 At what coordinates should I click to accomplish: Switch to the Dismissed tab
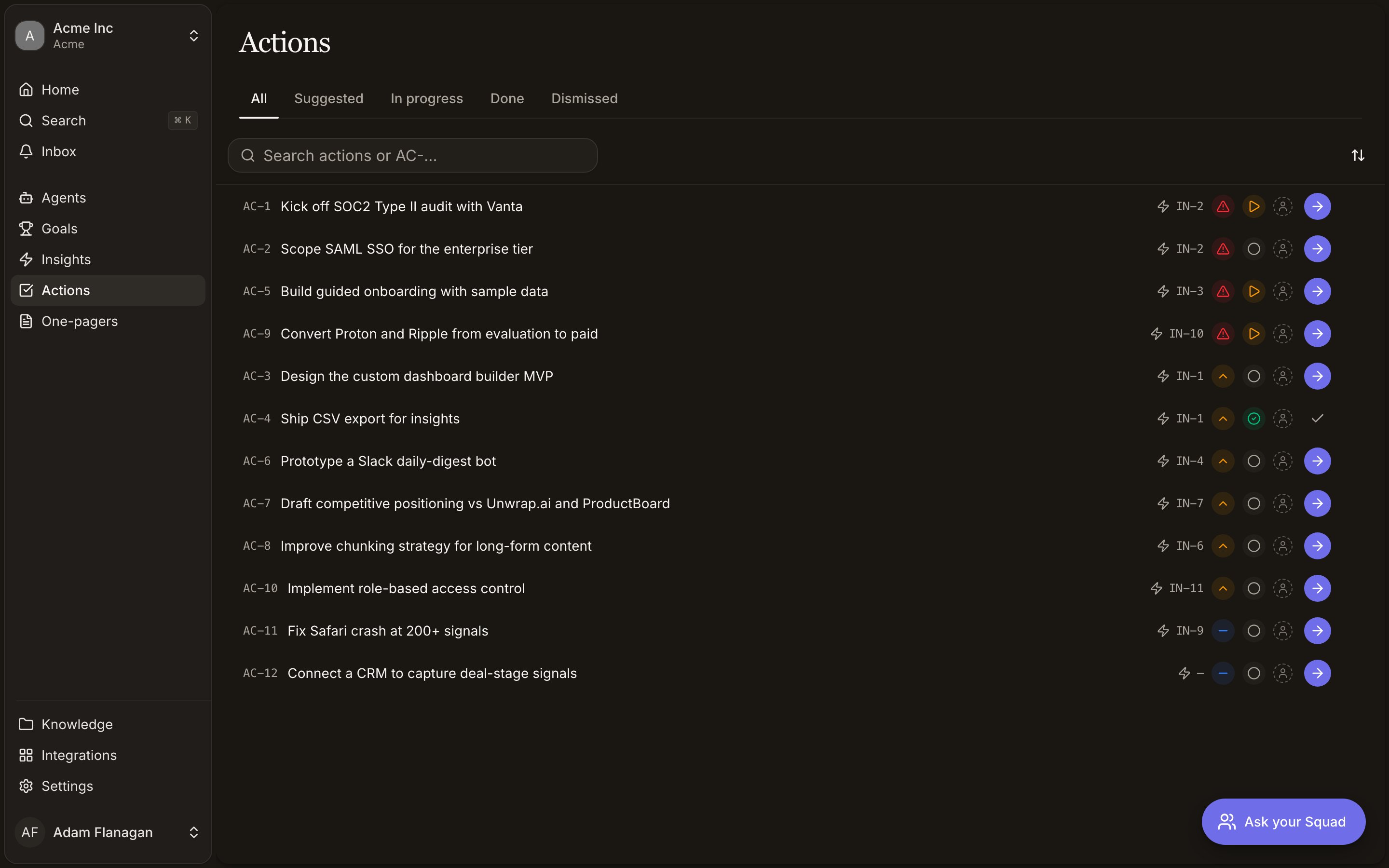tap(585, 99)
